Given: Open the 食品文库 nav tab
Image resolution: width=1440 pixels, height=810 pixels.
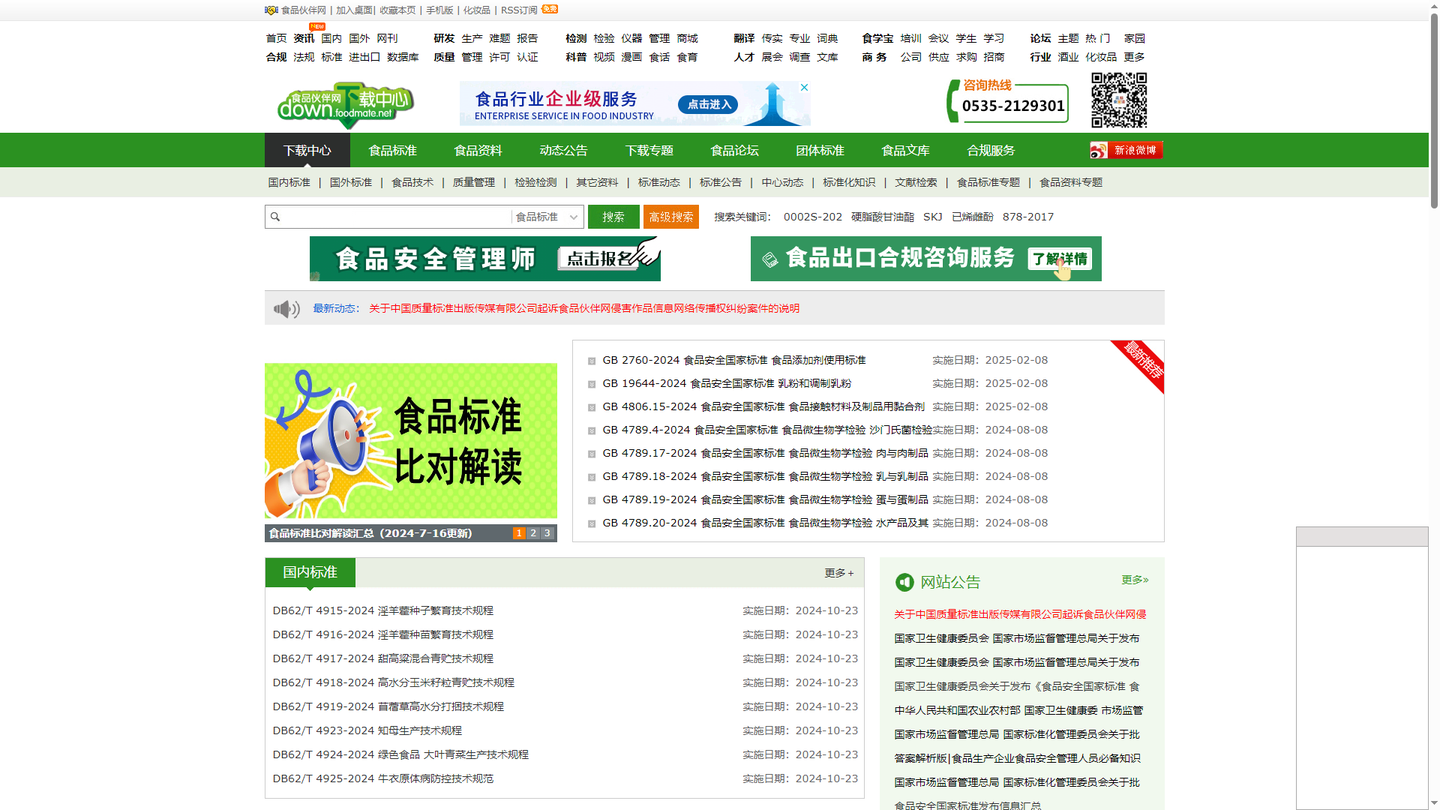Looking at the screenshot, I should tap(906, 150).
